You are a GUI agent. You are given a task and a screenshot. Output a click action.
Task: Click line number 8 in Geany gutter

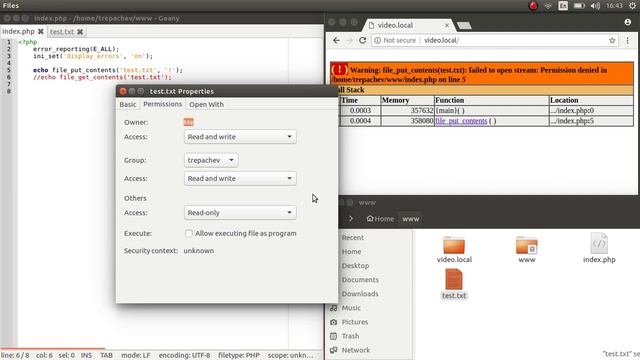pos(9,91)
